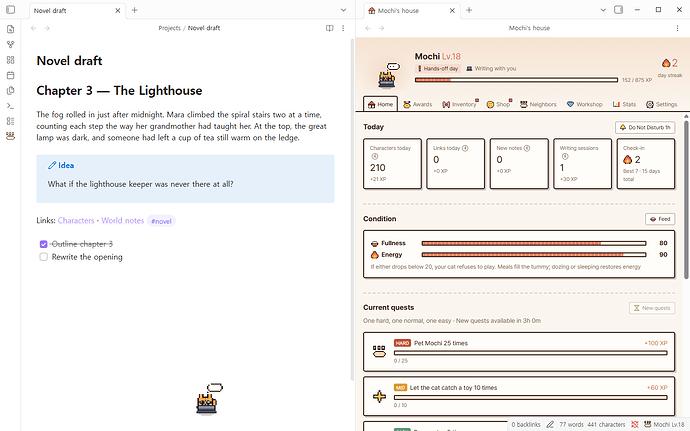Click the Characters today info icon
The image size is (690, 431).
[374, 156]
